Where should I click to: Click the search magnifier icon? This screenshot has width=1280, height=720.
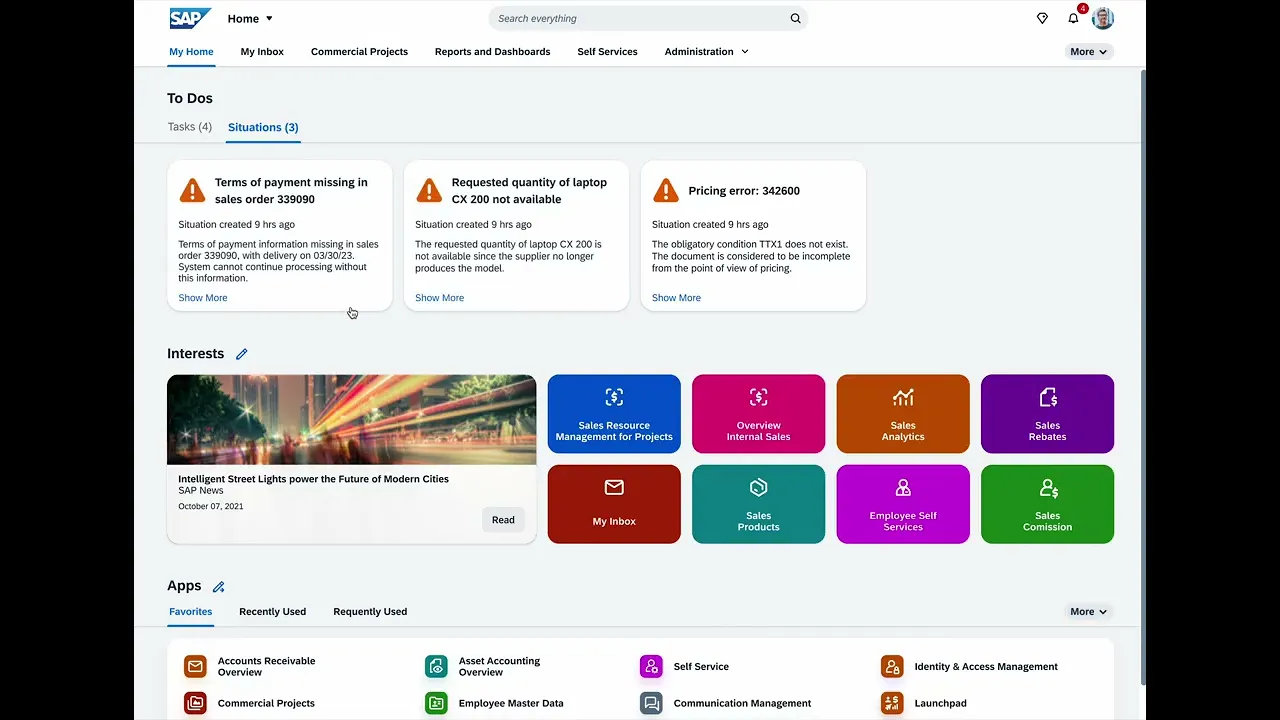tap(795, 18)
